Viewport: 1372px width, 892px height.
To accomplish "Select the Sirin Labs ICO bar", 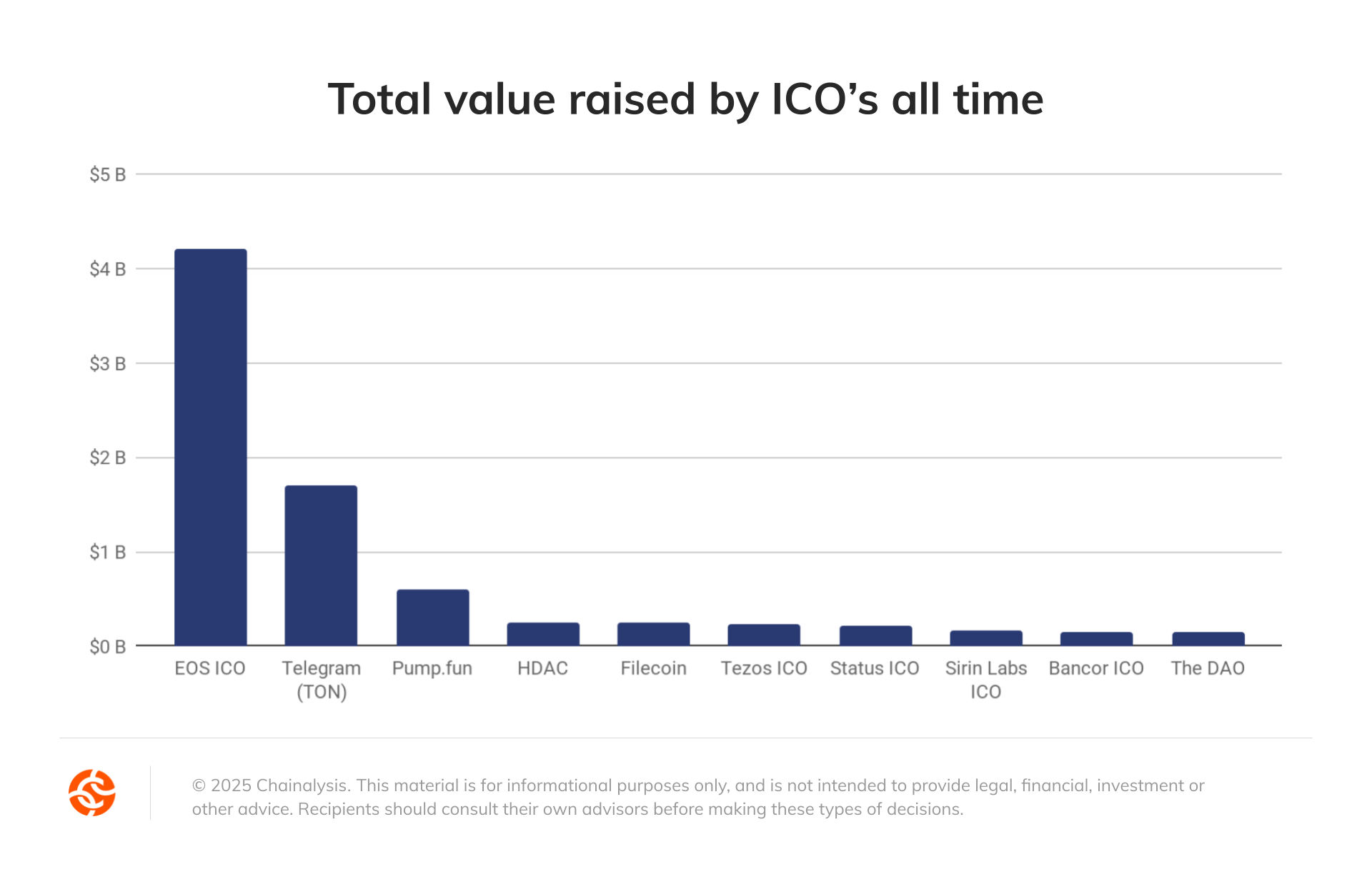I will [985, 638].
